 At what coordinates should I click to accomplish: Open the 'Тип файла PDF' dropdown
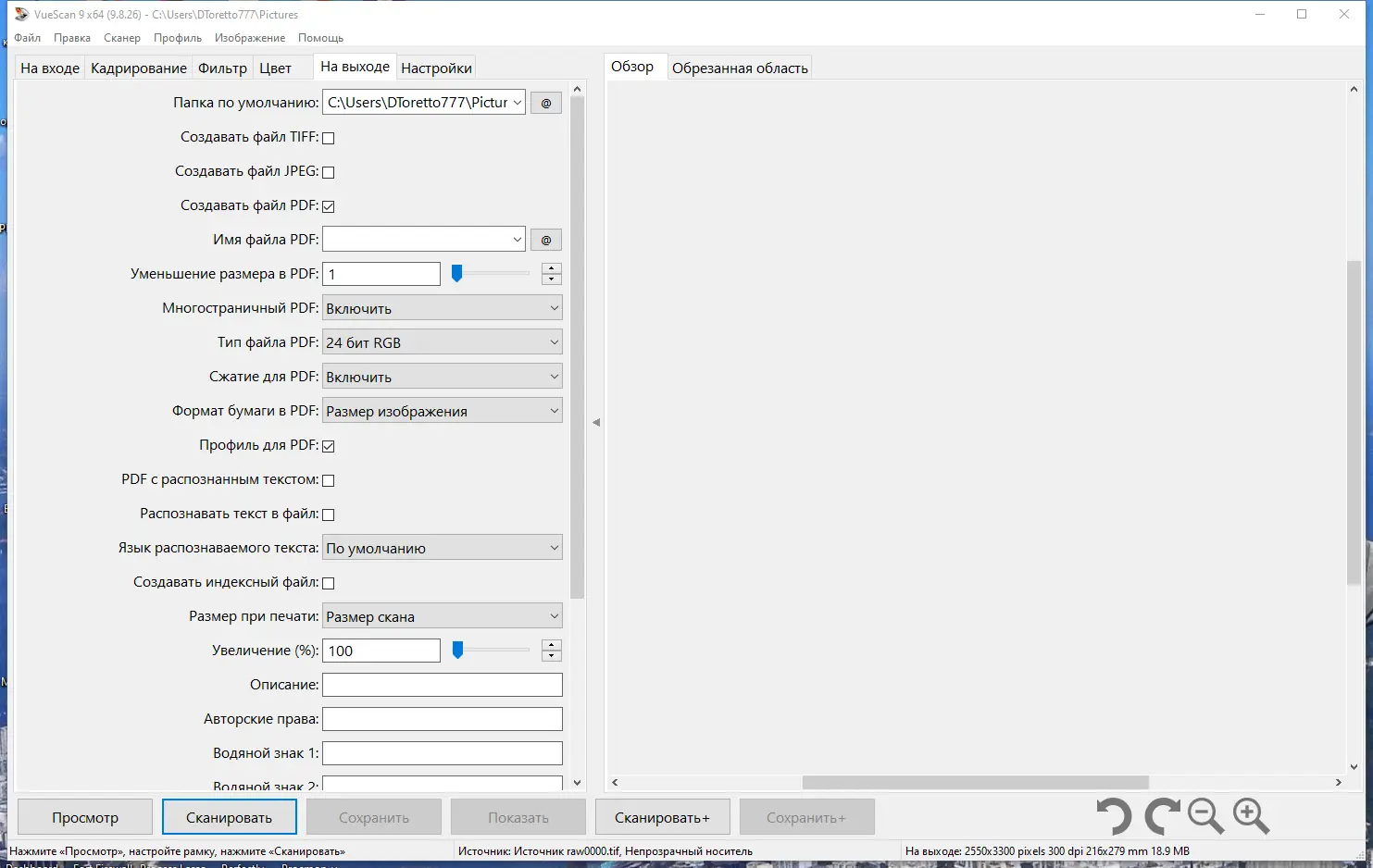pos(443,342)
